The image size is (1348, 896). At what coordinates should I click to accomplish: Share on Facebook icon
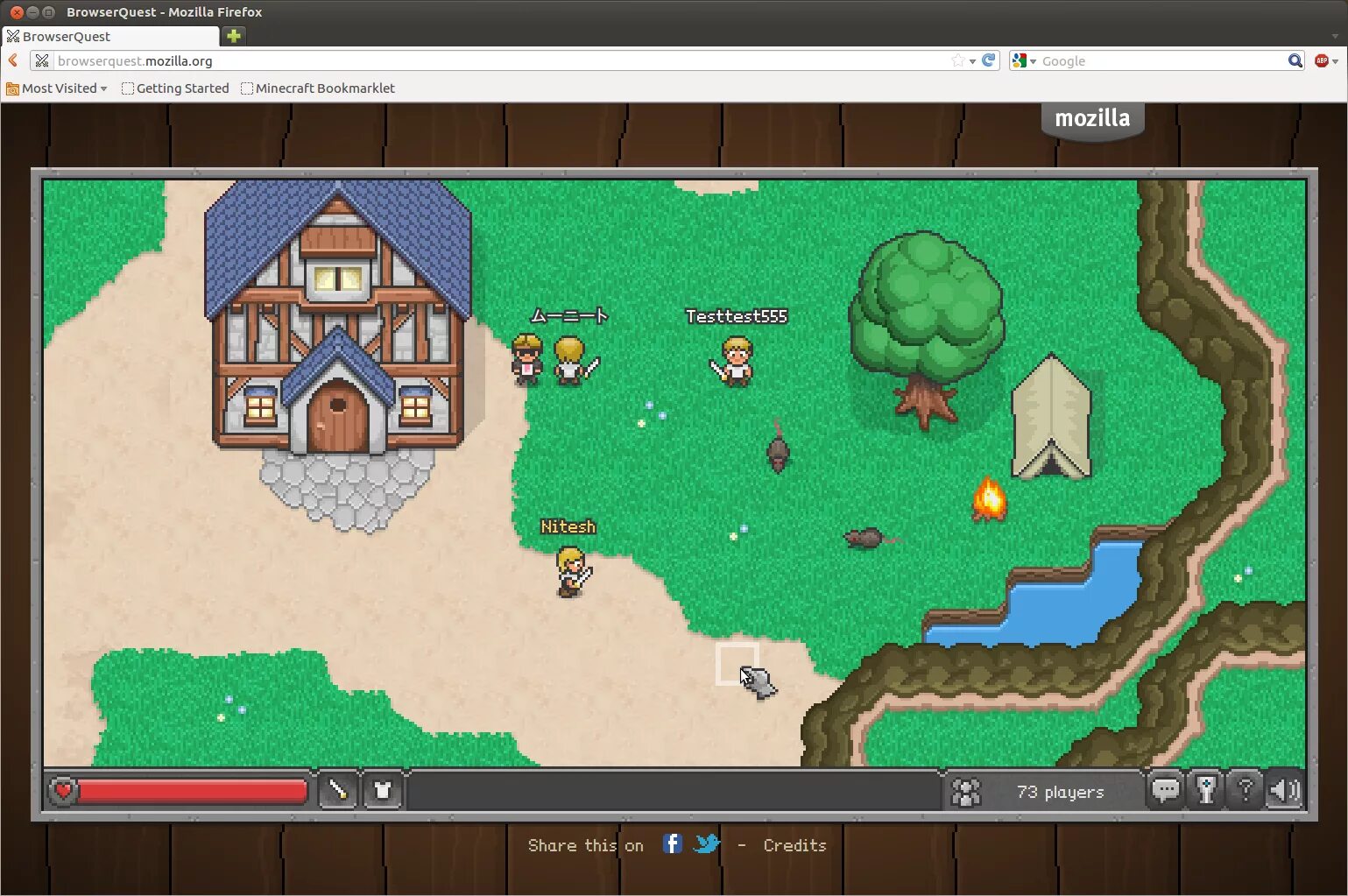[x=672, y=843]
